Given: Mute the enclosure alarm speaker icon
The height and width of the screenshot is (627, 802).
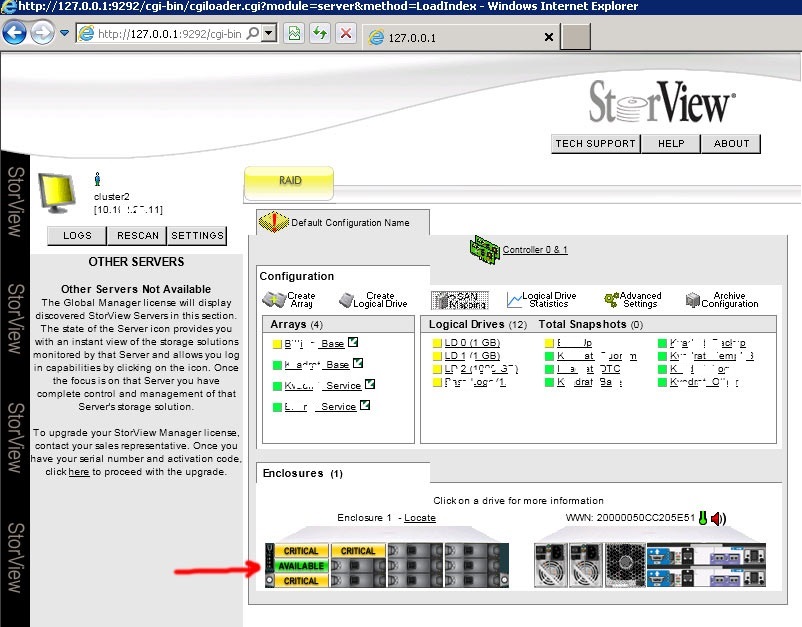Looking at the screenshot, I should coord(718,519).
